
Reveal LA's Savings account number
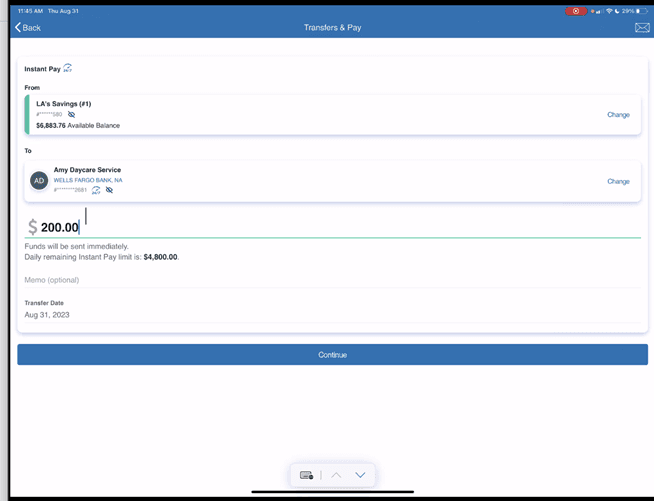(x=71, y=115)
